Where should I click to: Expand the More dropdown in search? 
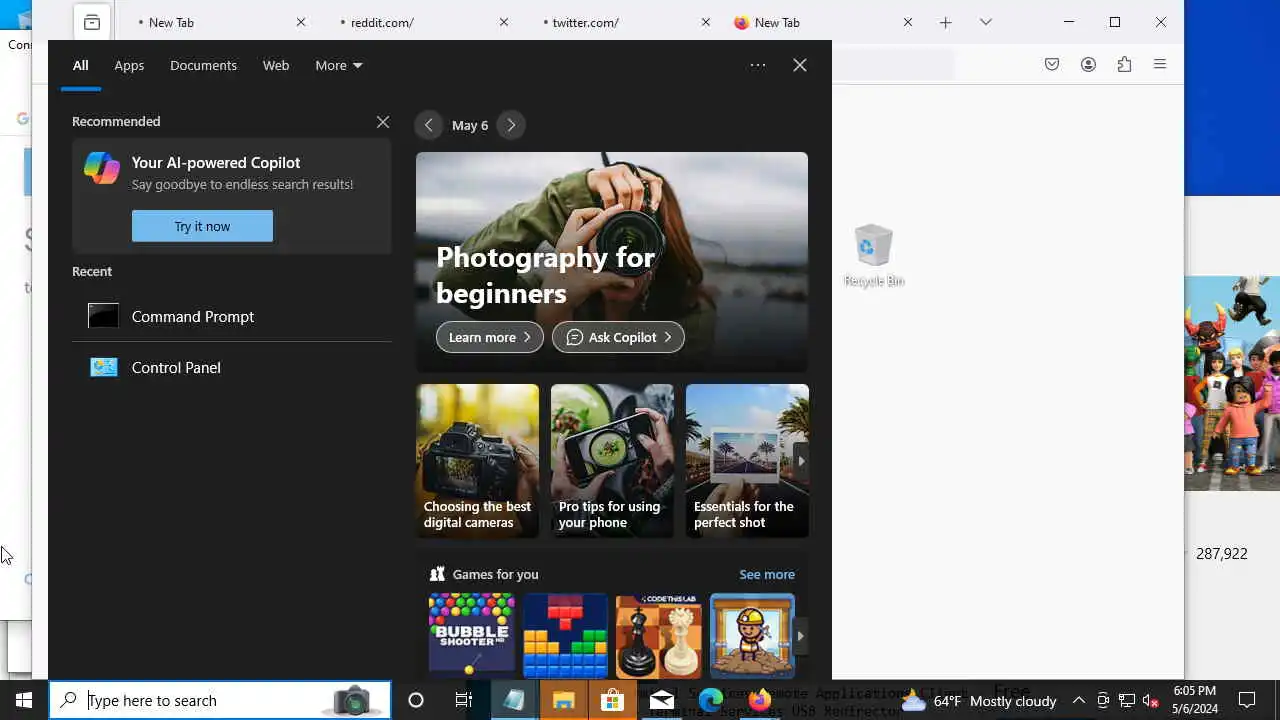coord(338,65)
